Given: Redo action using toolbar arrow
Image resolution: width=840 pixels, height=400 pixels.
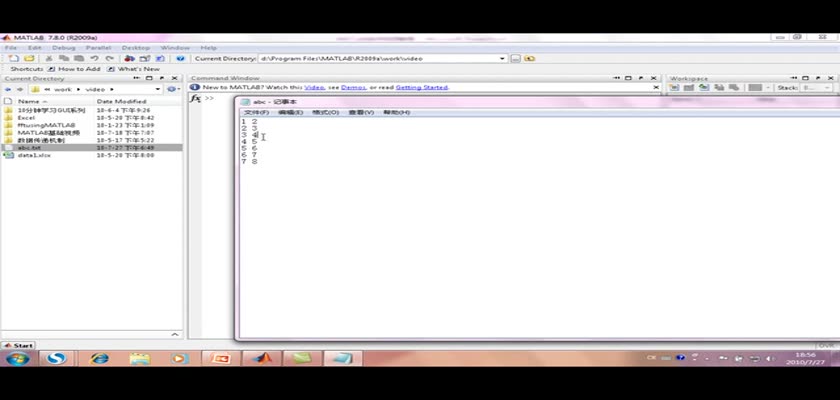Looking at the screenshot, I should 109,58.
